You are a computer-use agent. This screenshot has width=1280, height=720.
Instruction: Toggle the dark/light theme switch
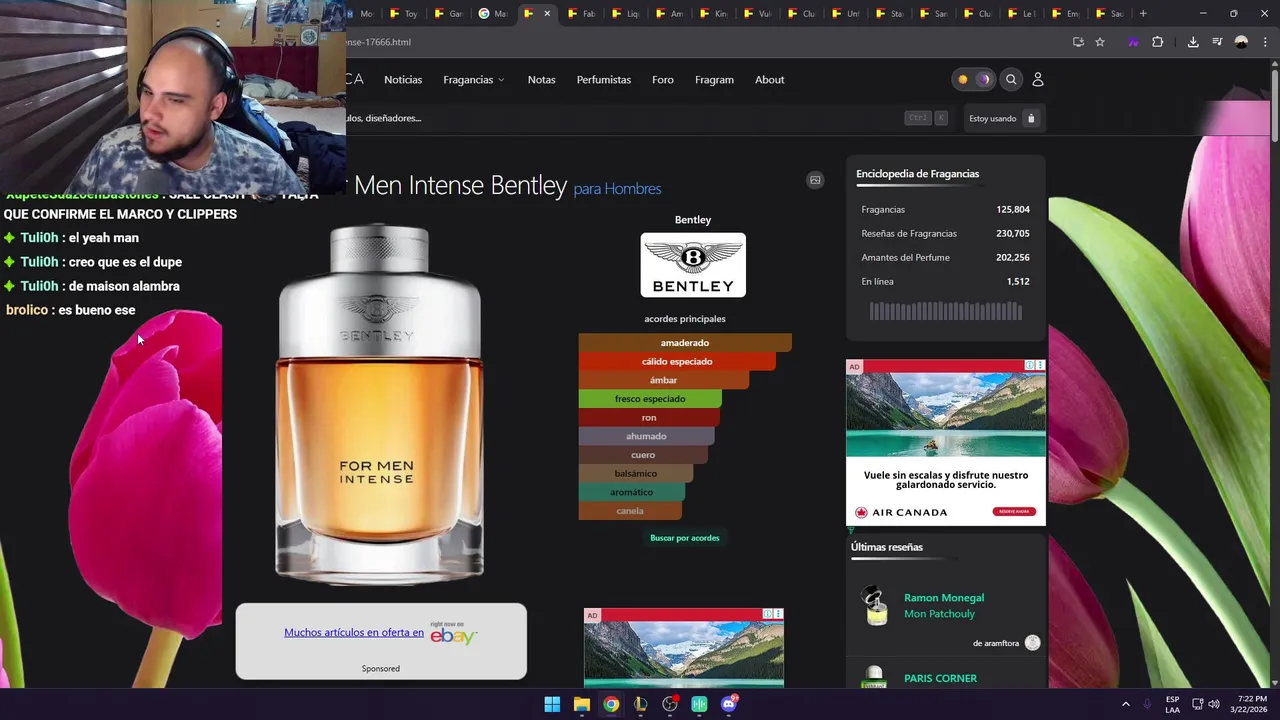(x=973, y=80)
